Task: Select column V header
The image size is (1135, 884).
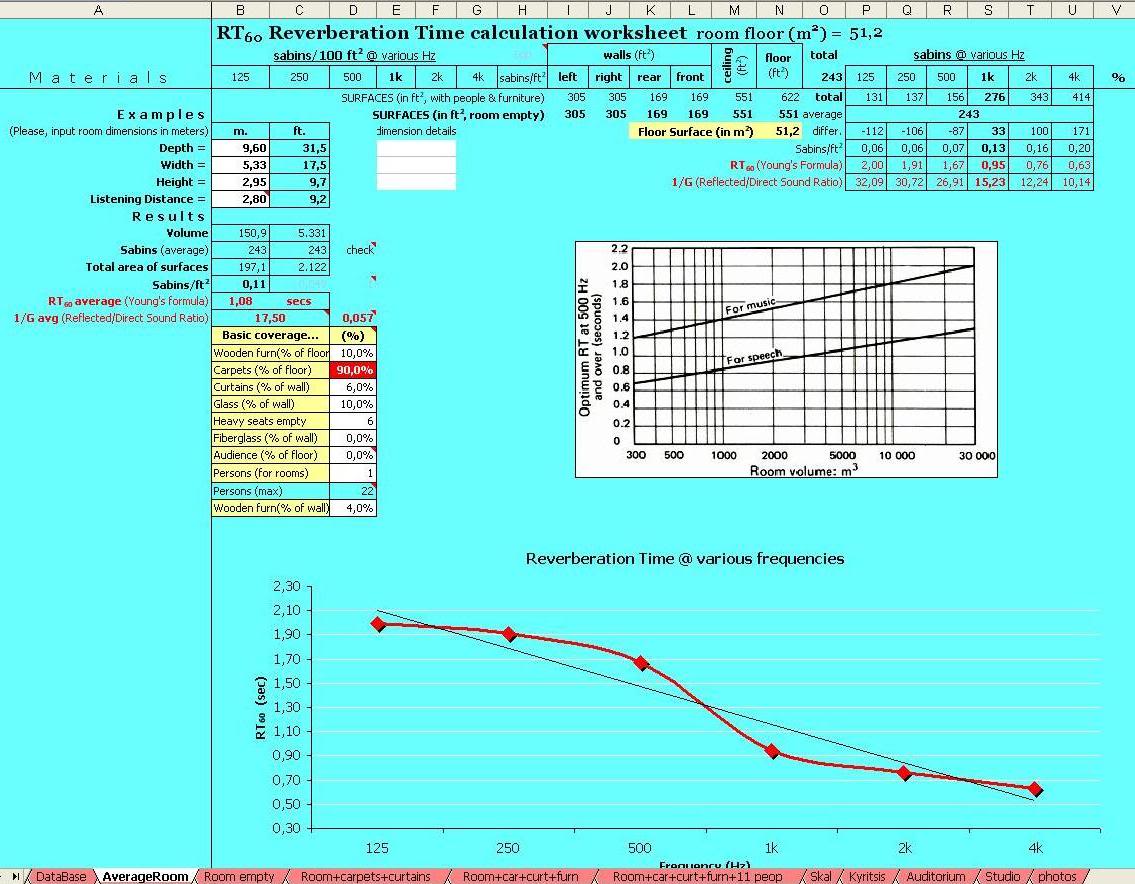Action: [x=1115, y=10]
